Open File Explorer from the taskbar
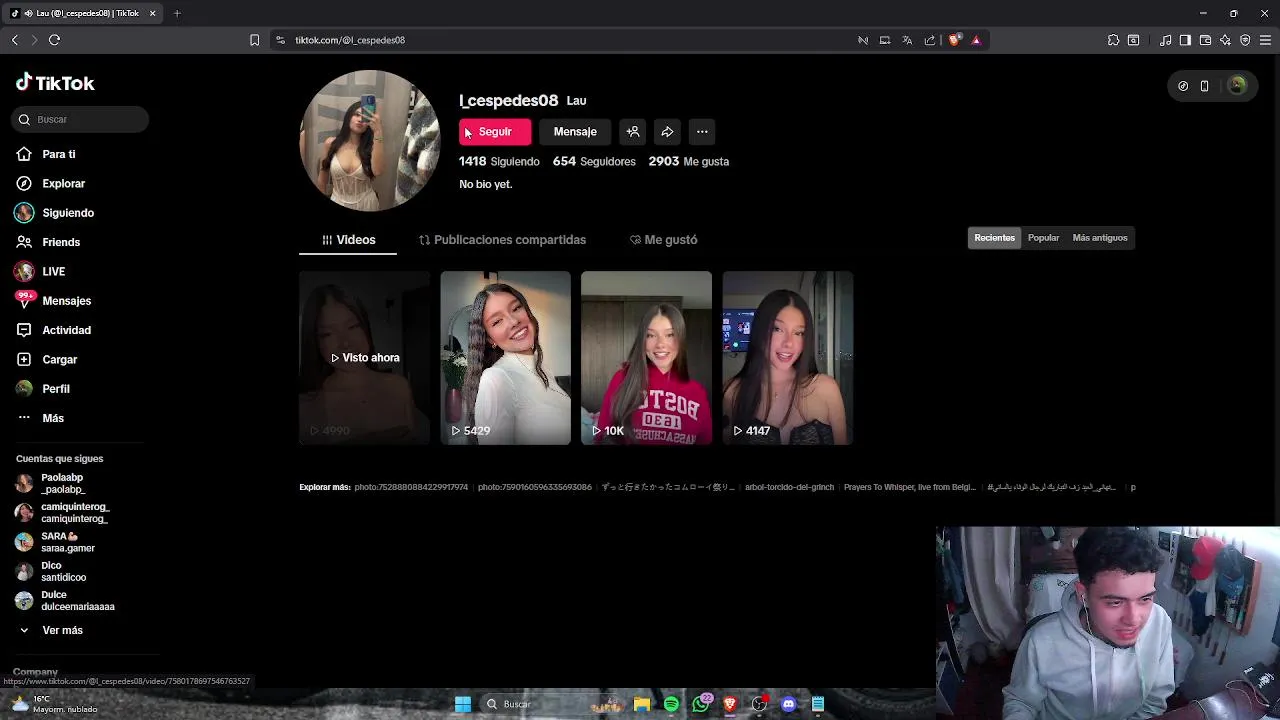 (642, 704)
